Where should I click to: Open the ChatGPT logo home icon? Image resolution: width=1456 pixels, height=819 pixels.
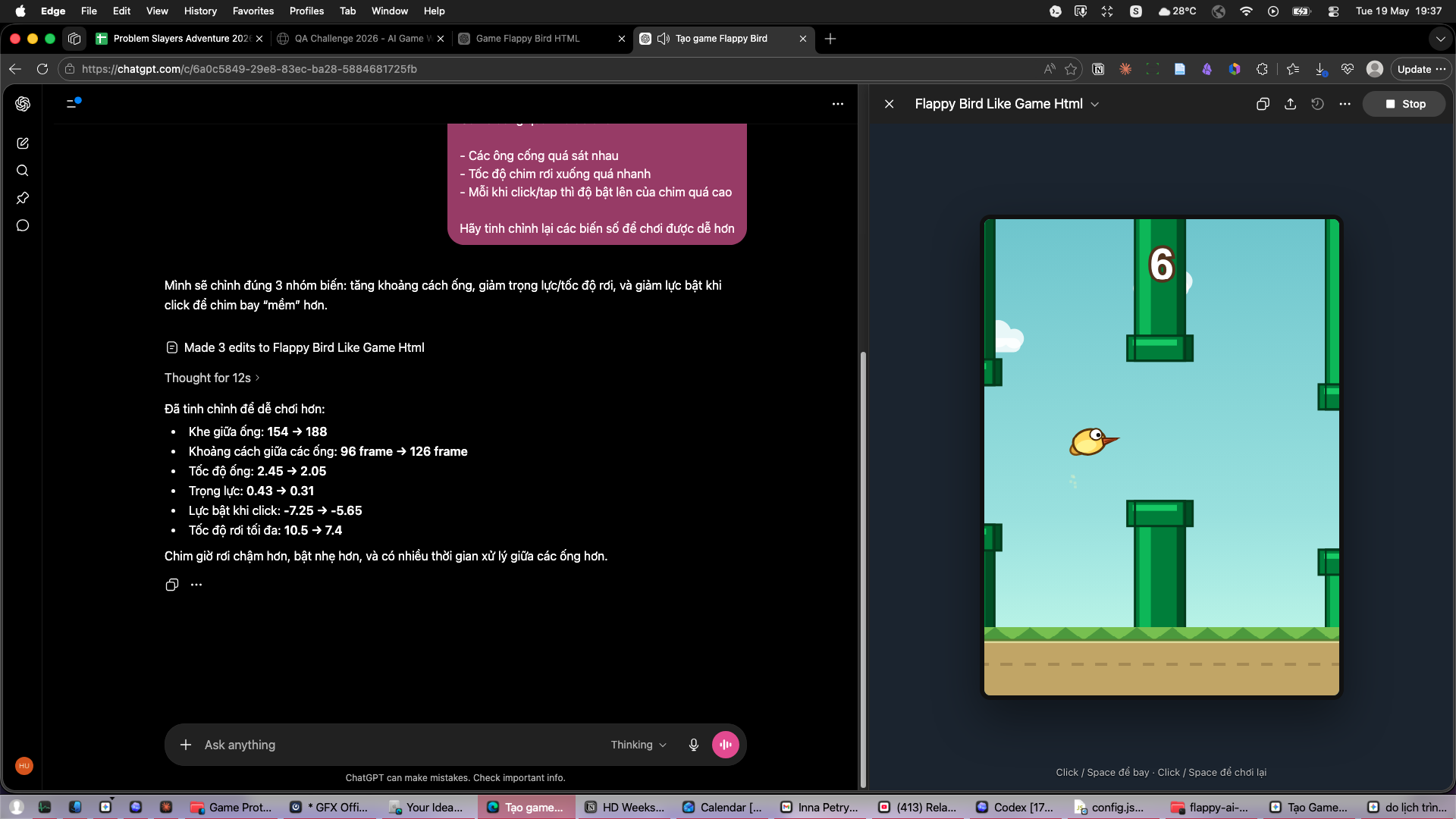click(x=23, y=104)
